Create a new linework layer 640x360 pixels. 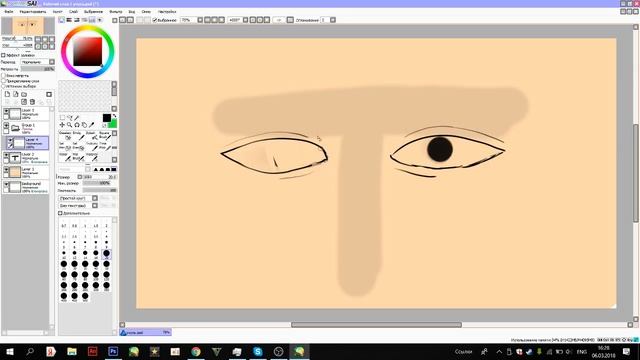pos(16,94)
